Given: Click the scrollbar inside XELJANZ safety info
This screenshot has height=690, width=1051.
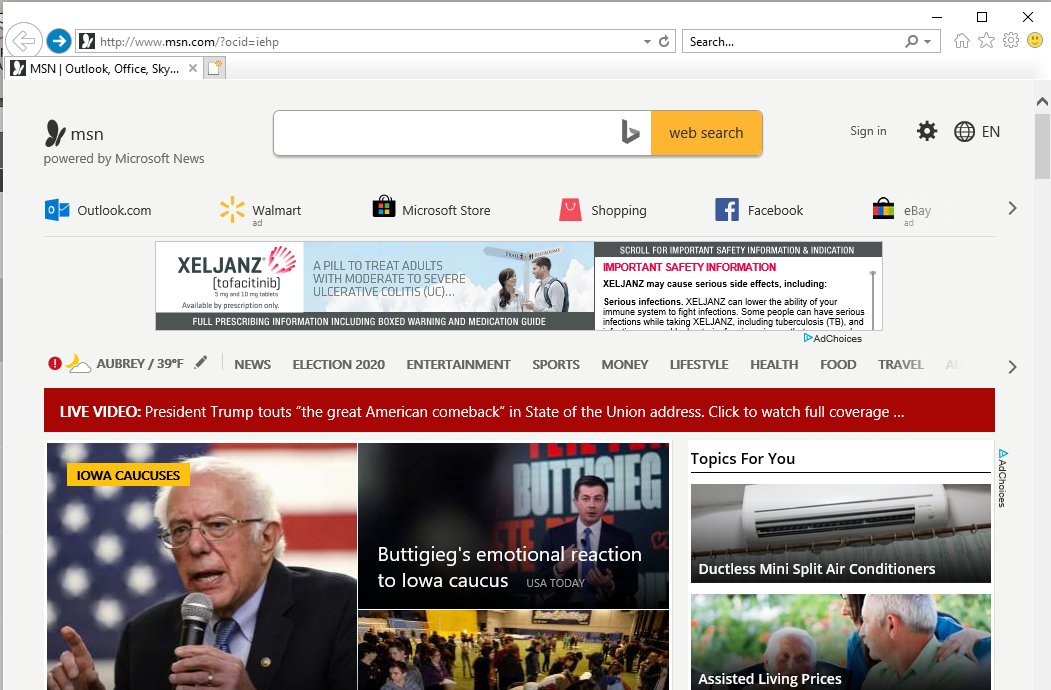Looking at the screenshot, I should coord(873,298).
